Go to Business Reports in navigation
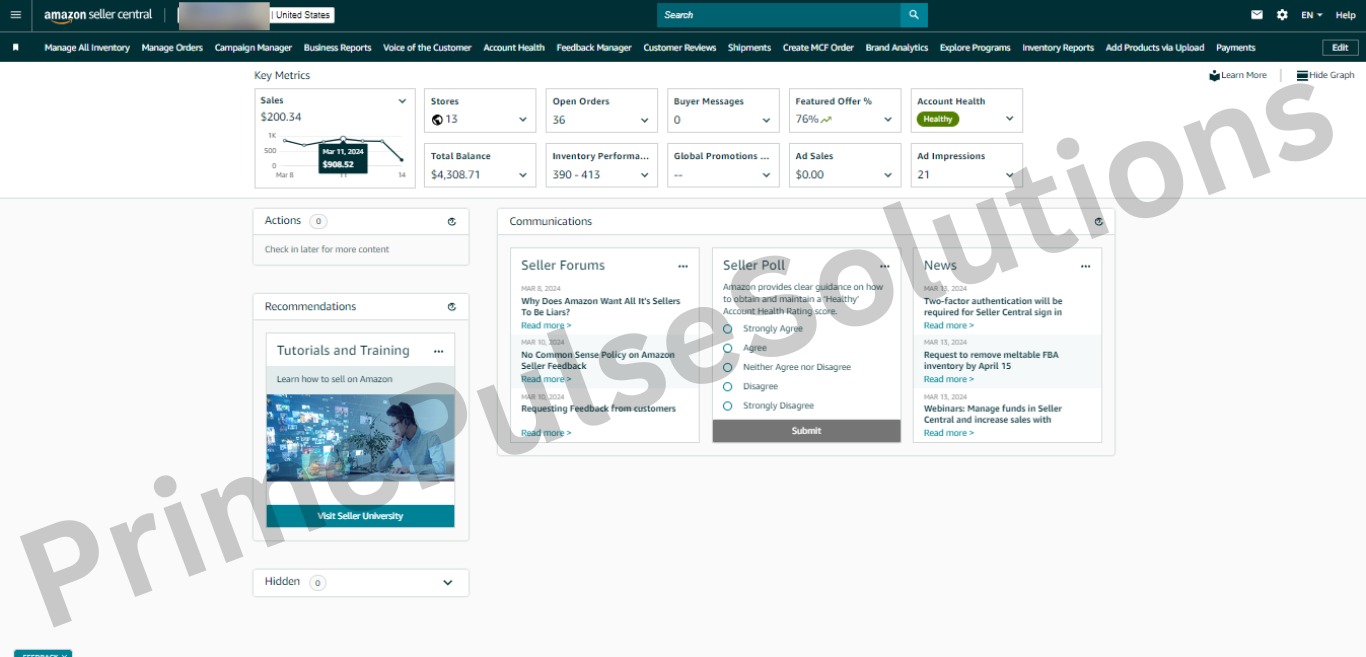 coord(337,47)
